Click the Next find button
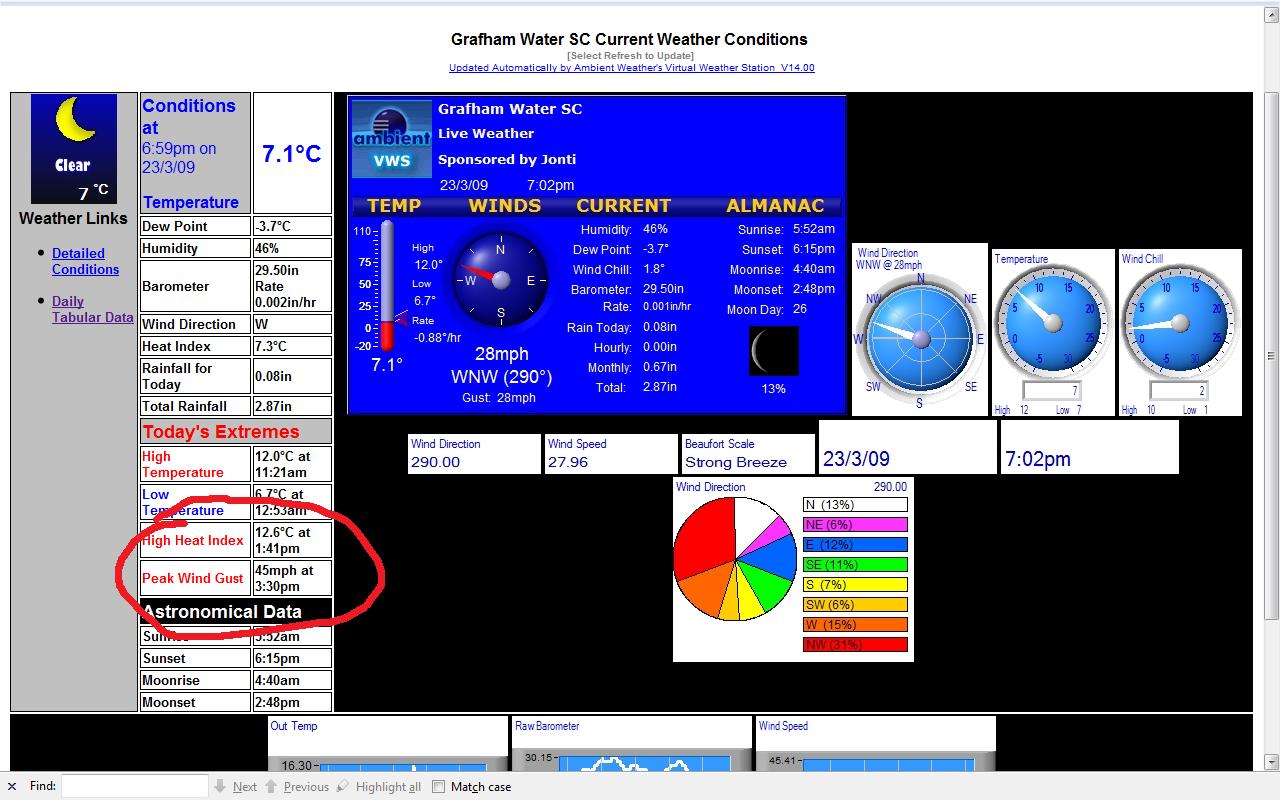 [235, 787]
